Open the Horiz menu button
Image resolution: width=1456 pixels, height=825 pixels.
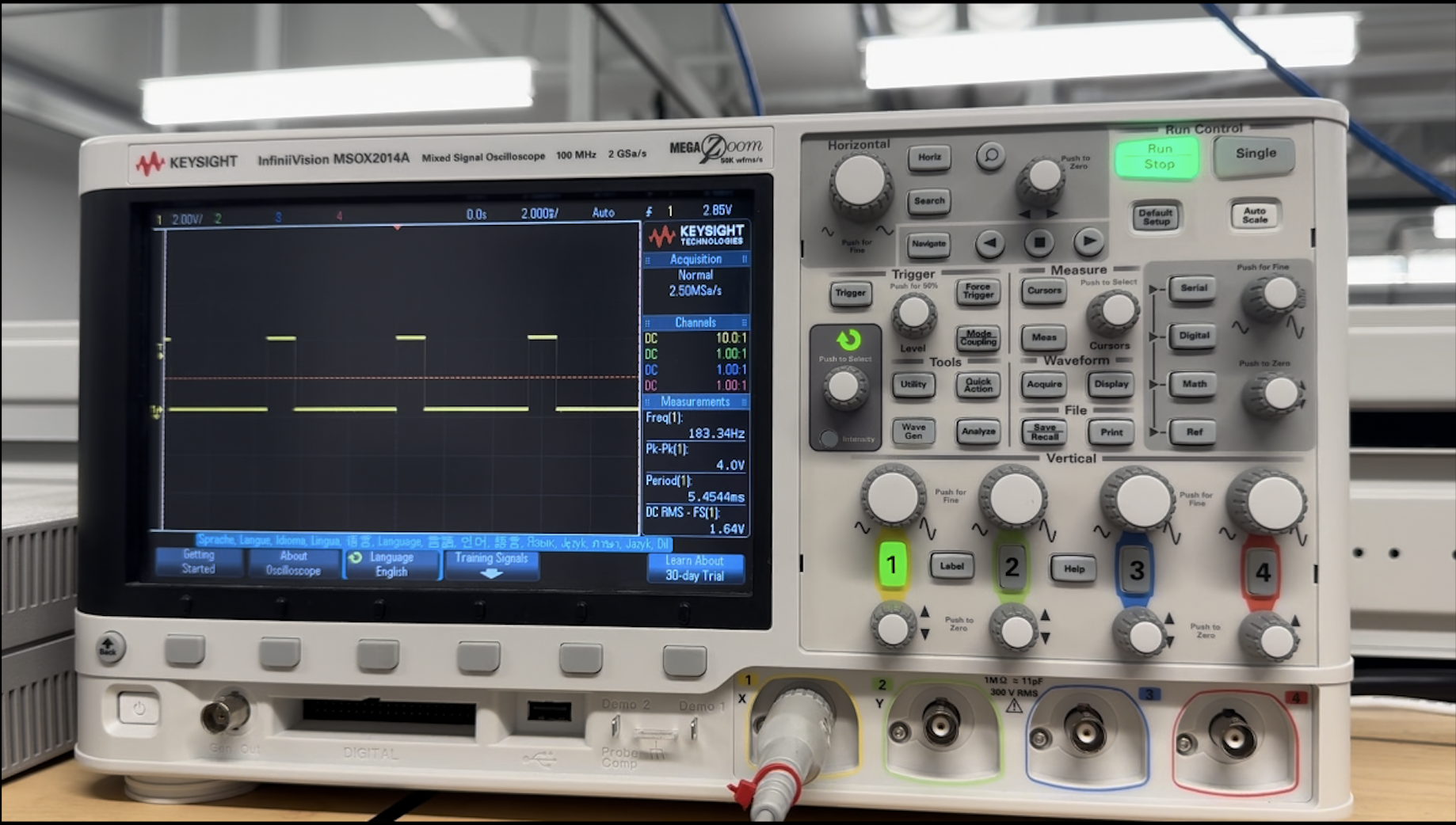click(929, 158)
